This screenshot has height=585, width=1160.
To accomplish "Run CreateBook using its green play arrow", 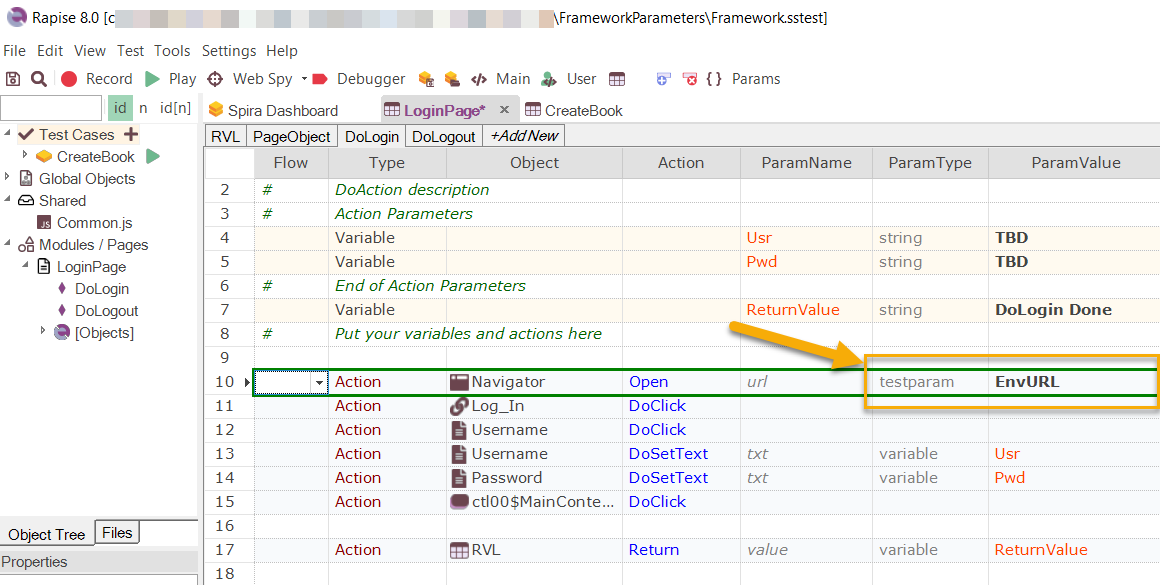I will (153, 156).
